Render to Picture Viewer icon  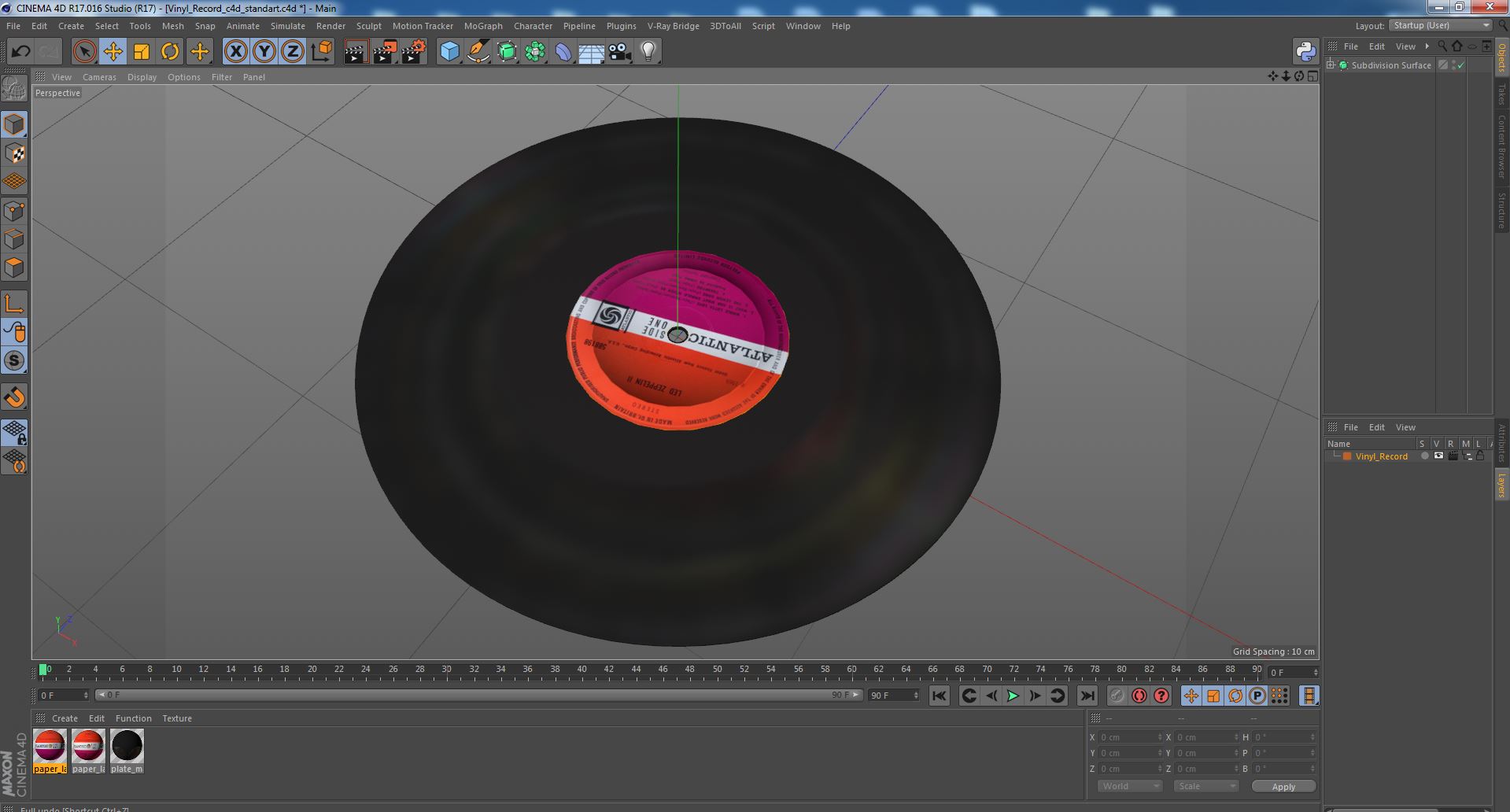tap(385, 52)
